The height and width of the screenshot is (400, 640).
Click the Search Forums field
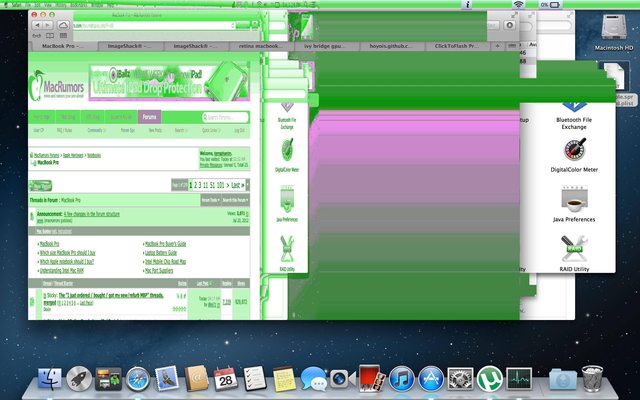point(225,118)
